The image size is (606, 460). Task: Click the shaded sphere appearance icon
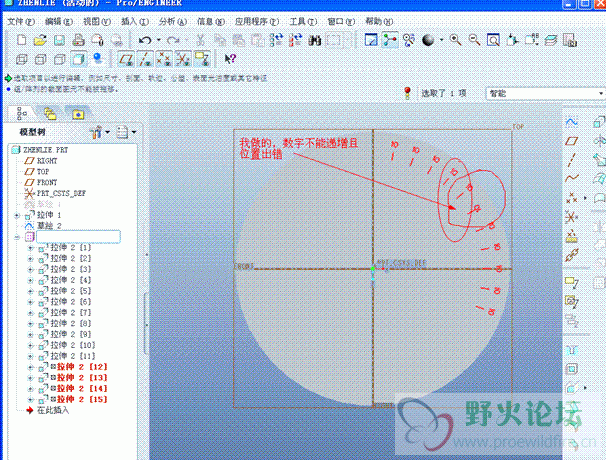click(x=428, y=40)
